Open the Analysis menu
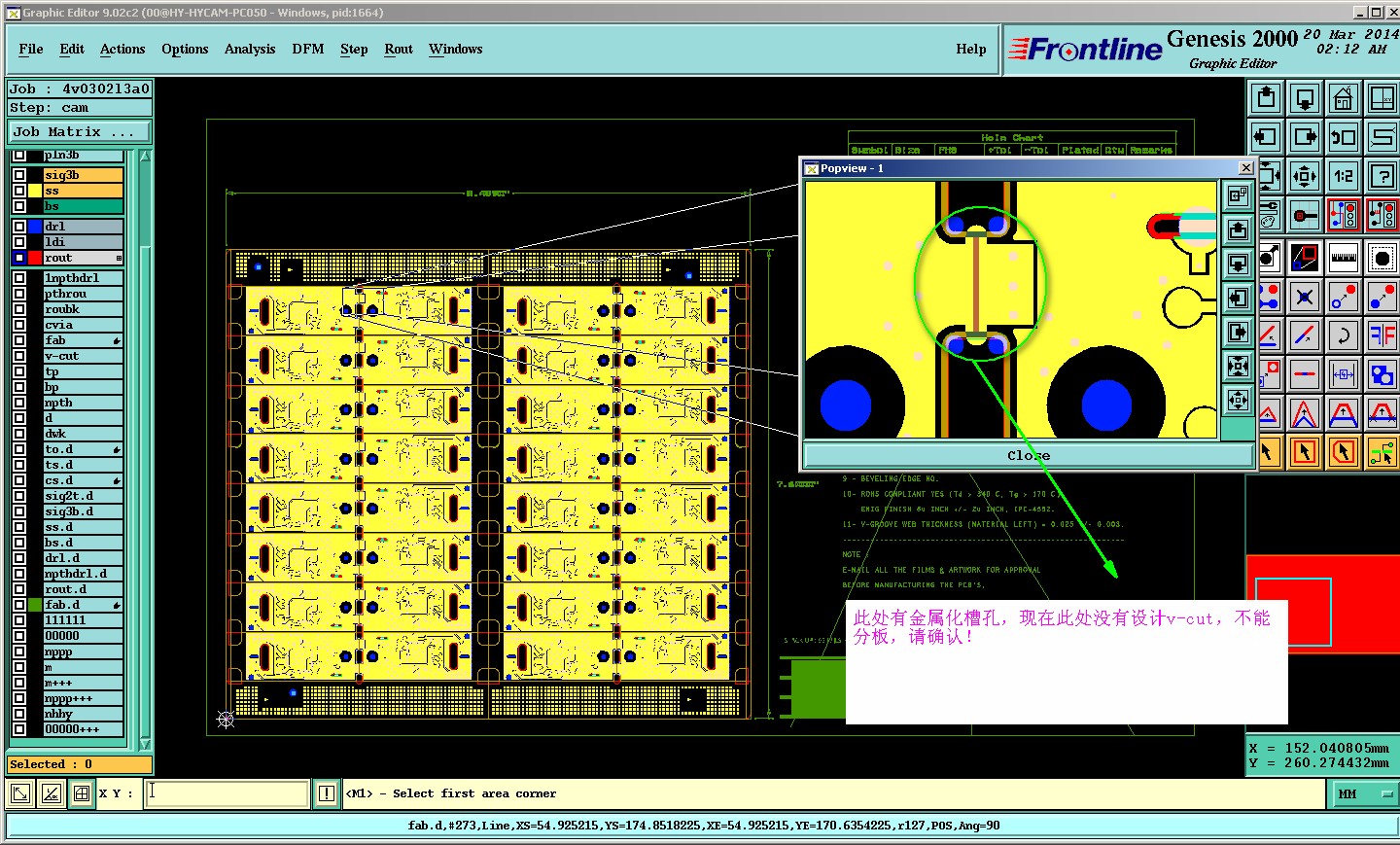 click(250, 50)
